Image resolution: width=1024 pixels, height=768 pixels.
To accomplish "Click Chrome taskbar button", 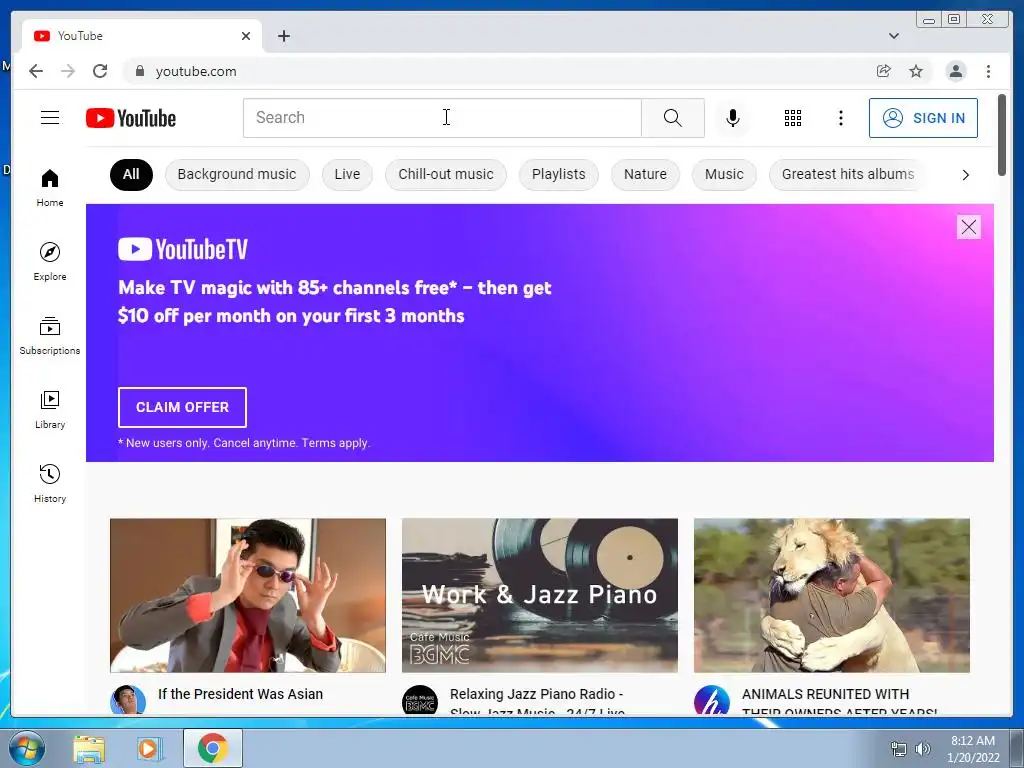I will click(212, 748).
